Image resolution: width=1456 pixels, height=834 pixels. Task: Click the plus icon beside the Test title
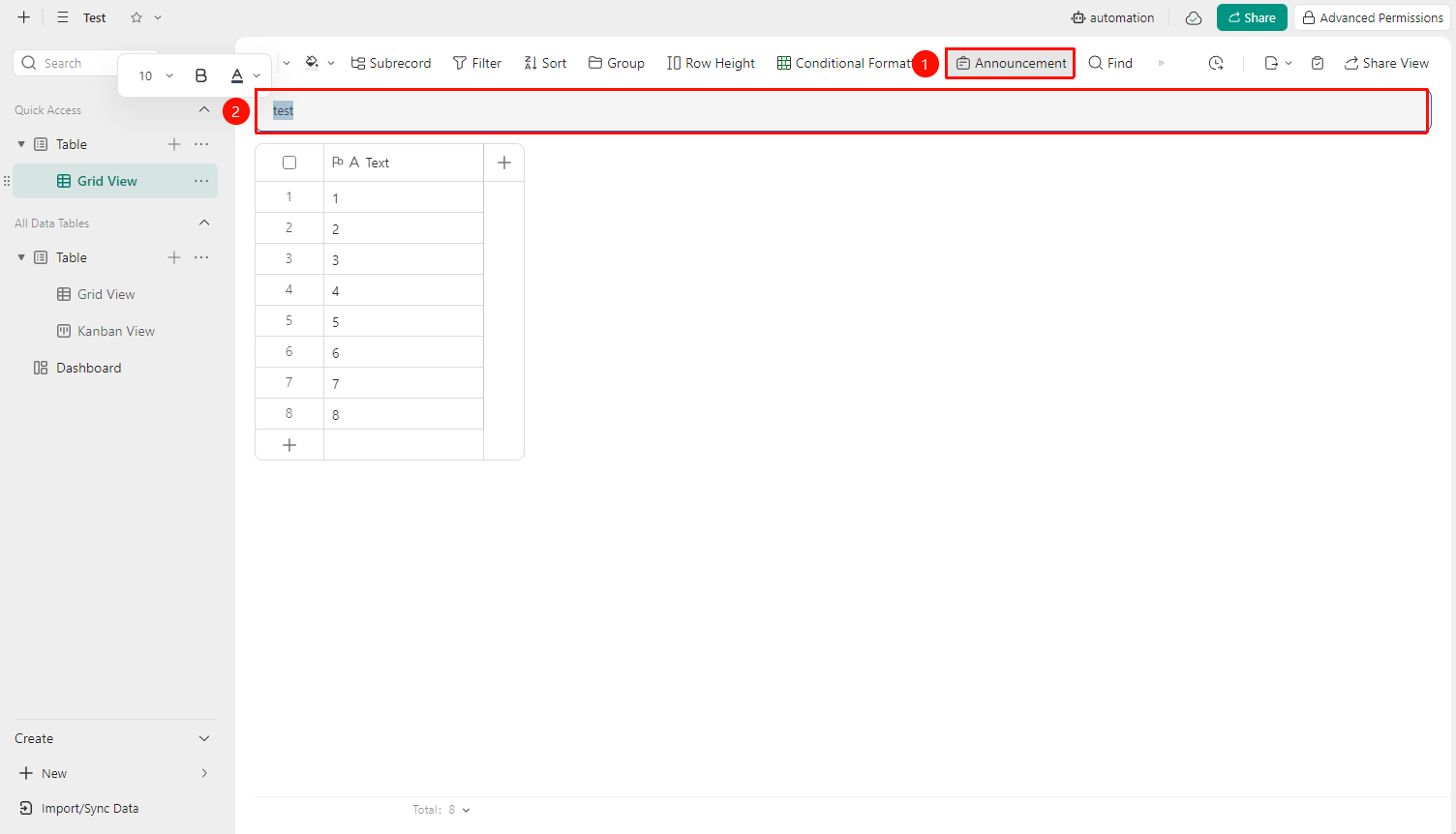24,17
